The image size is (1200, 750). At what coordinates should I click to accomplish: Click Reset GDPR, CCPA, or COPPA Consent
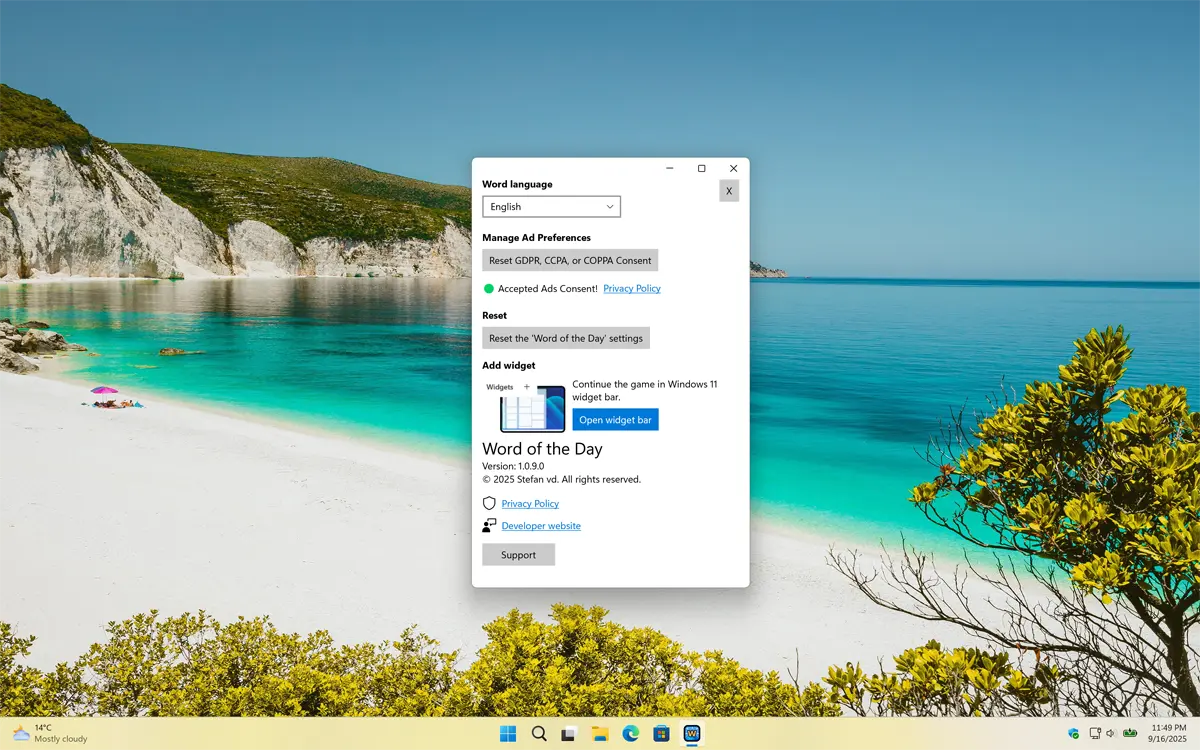570,261
